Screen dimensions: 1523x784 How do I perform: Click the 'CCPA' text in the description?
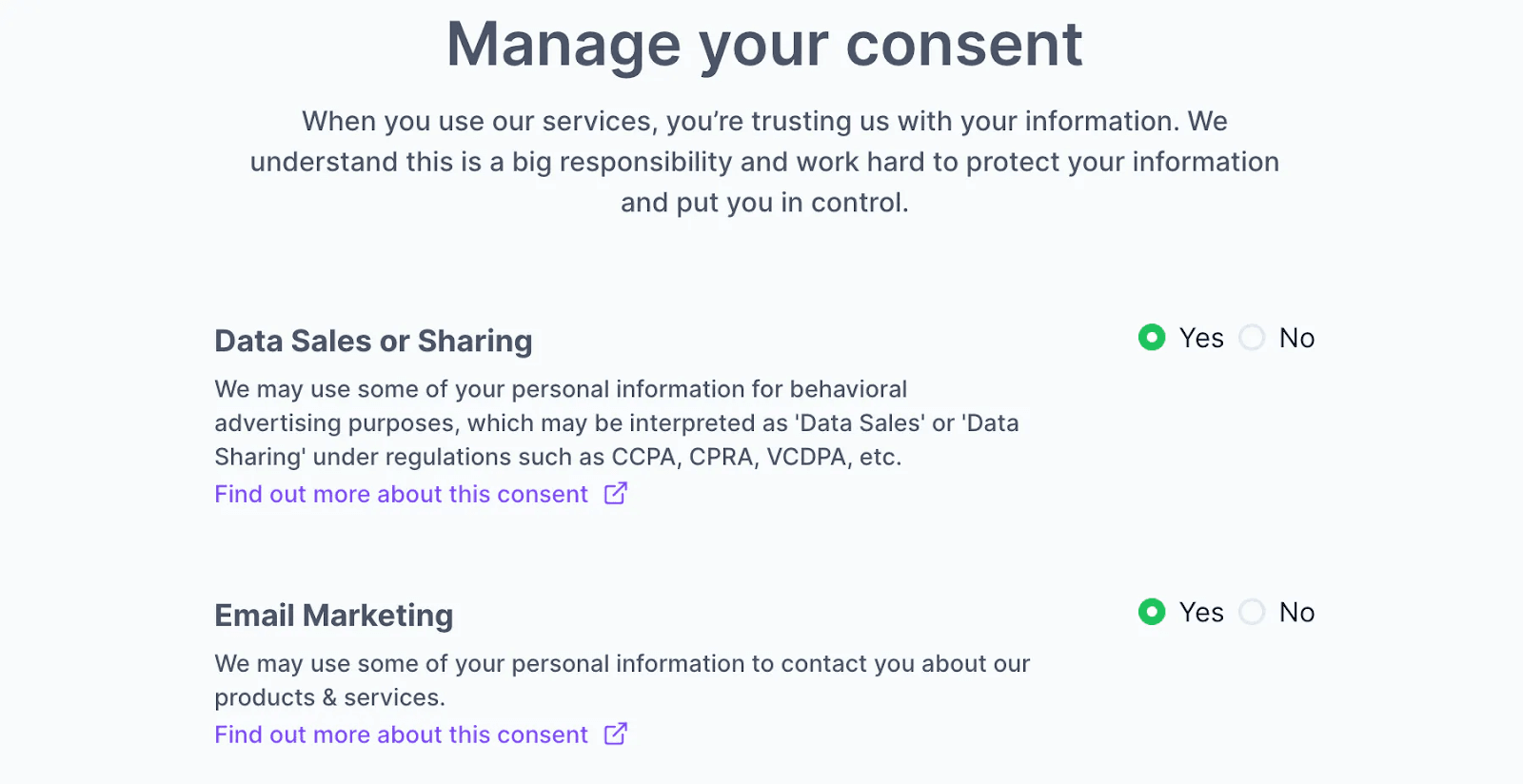pyautogui.click(x=643, y=458)
